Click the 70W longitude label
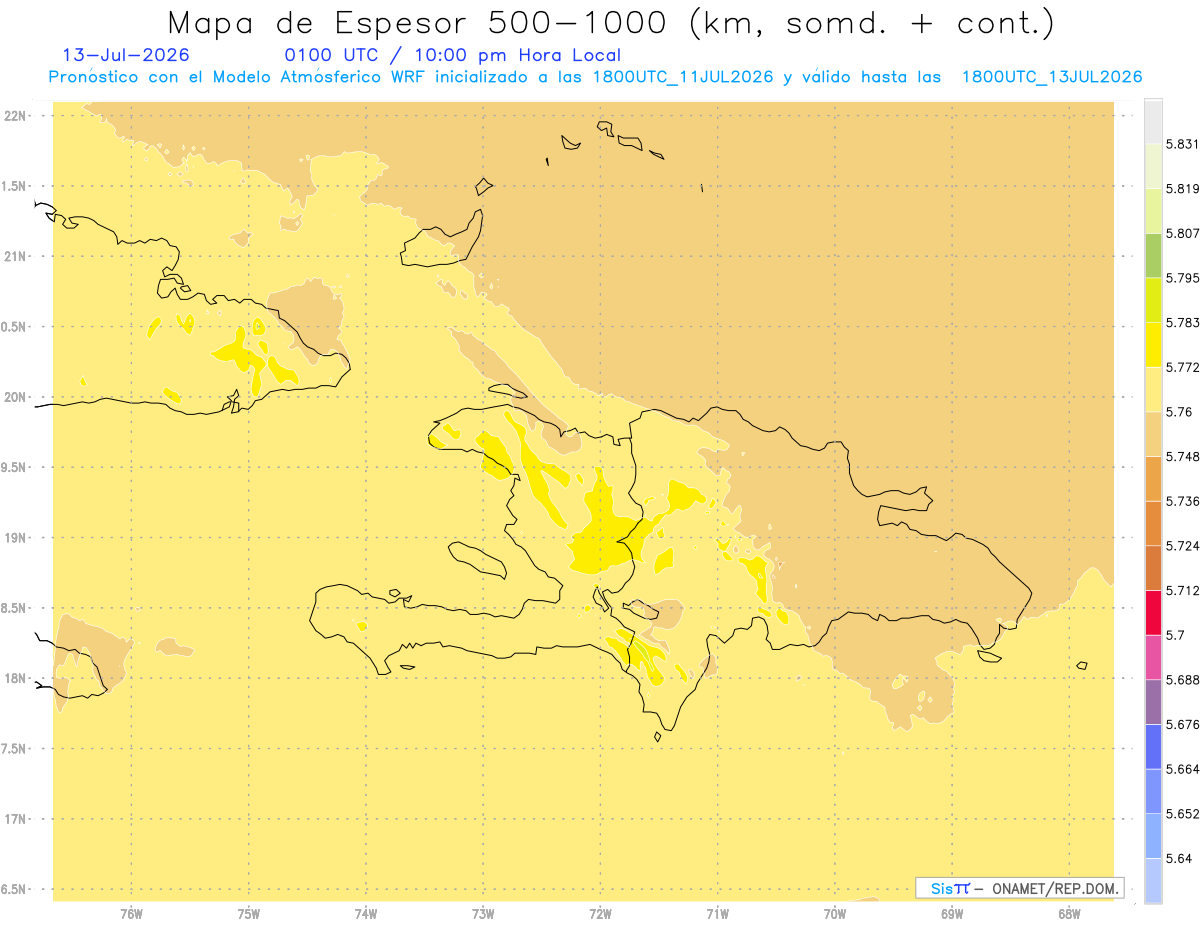The width and height of the screenshot is (1200, 927). coord(835,913)
